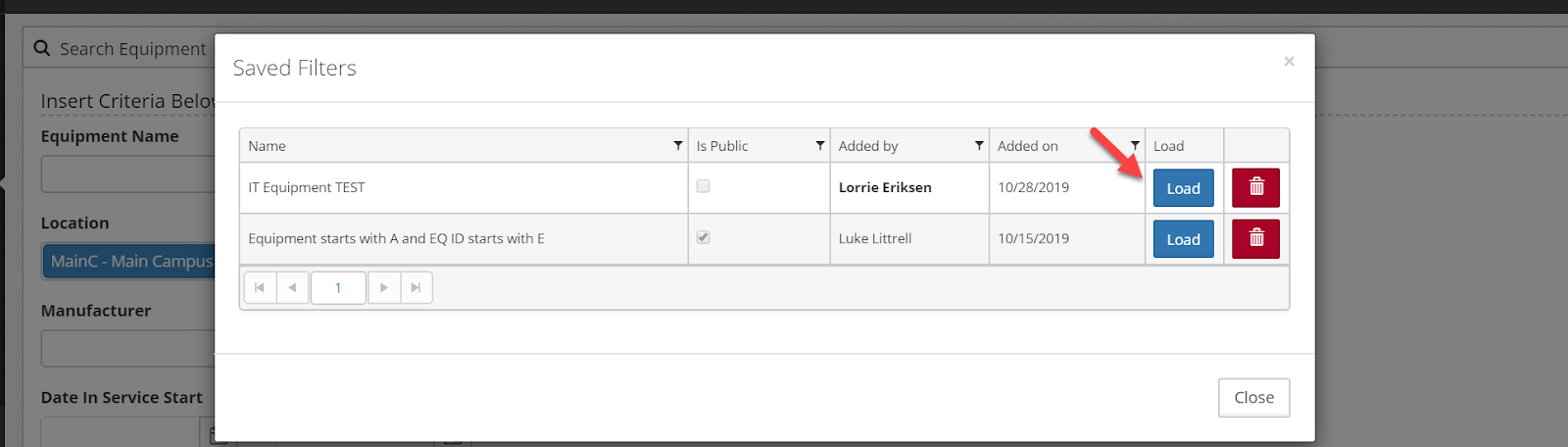Image resolution: width=1568 pixels, height=447 pixels.
Task: Go to the first page of filters
Action: click(260, 288)
